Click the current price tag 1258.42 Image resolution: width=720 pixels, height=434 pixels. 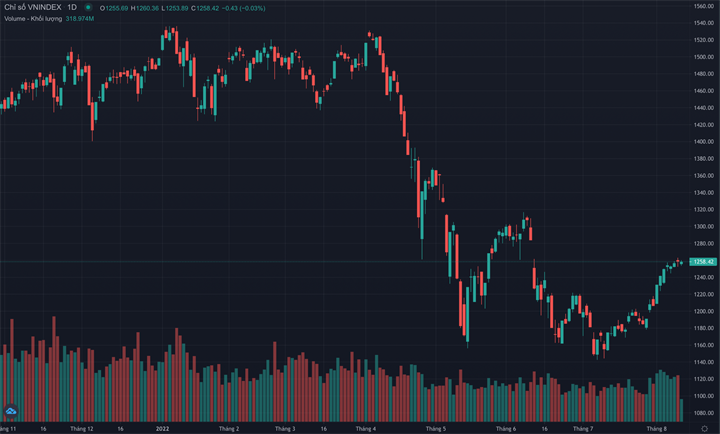(703, 262)
